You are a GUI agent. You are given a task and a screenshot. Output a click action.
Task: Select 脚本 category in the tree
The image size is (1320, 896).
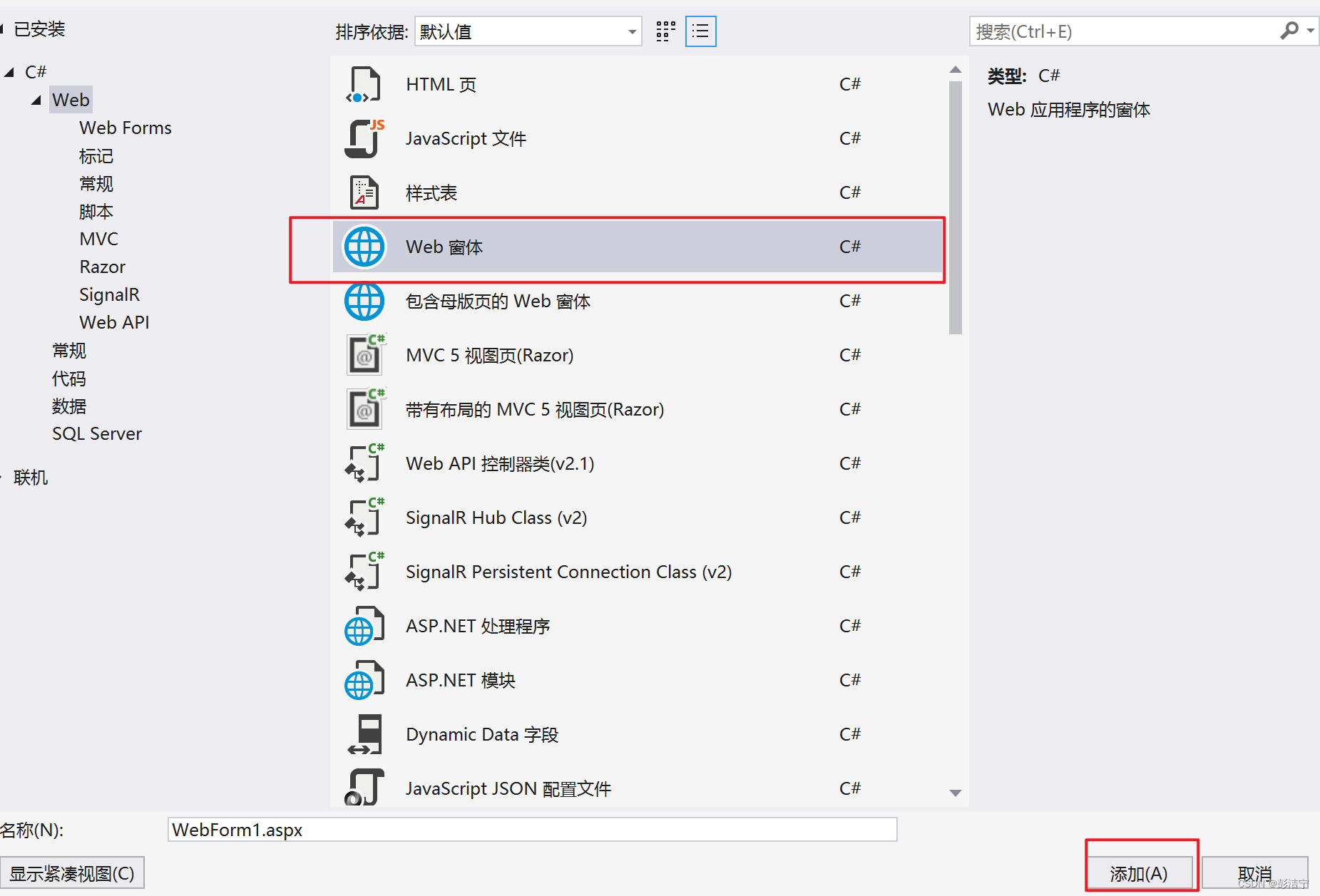click(x=96, y=211)
